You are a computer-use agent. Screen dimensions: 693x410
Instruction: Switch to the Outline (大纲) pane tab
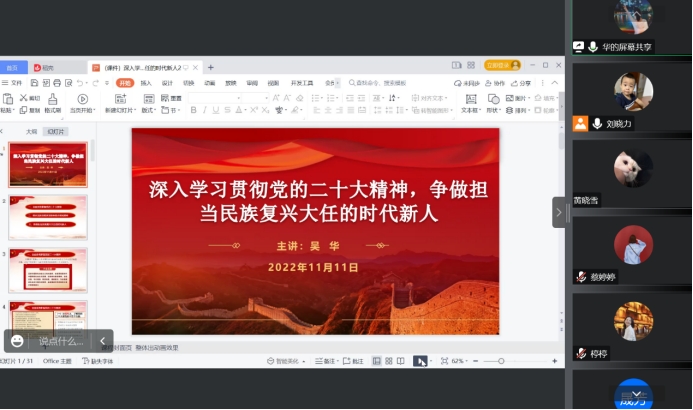(x=31, y=131)
